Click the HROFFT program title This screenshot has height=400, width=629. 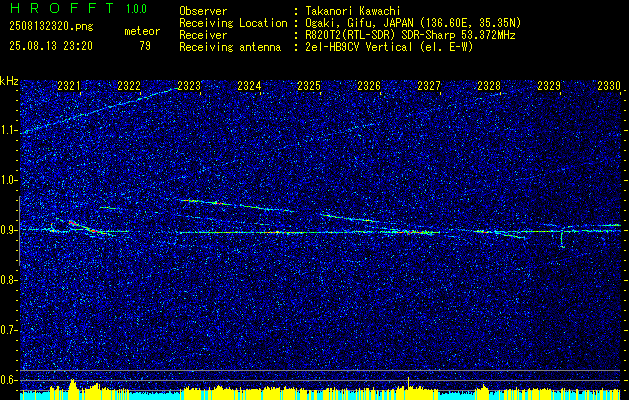point(62,8)
